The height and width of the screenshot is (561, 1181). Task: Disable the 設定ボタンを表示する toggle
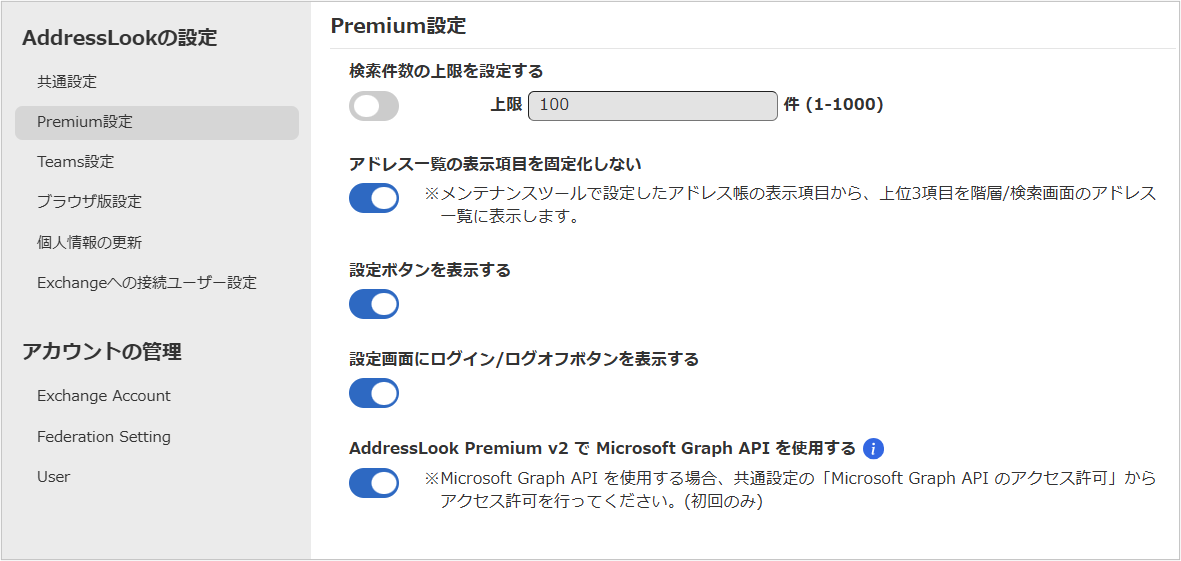point(374,304)
